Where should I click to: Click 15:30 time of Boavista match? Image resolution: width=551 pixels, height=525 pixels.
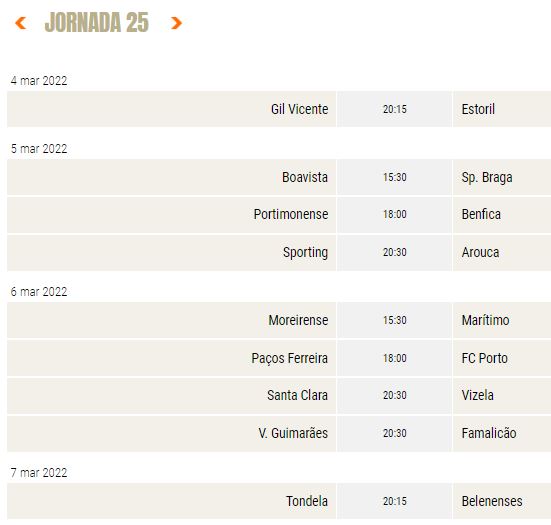(x=395, y=177)
